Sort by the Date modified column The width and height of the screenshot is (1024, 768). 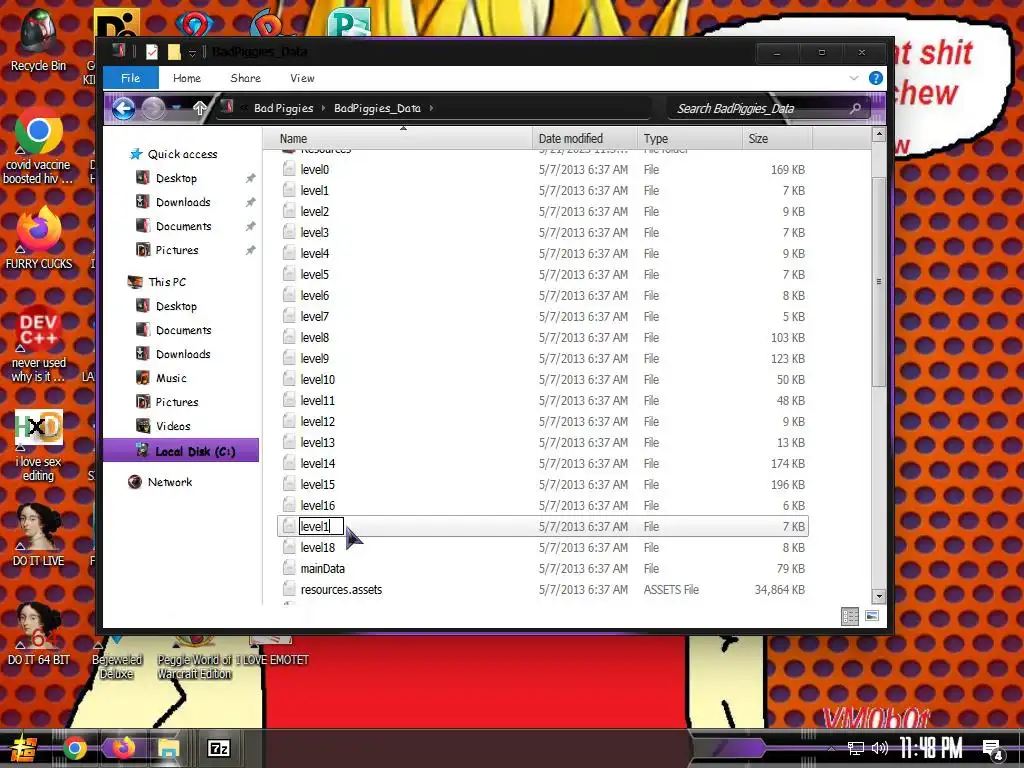584,138
